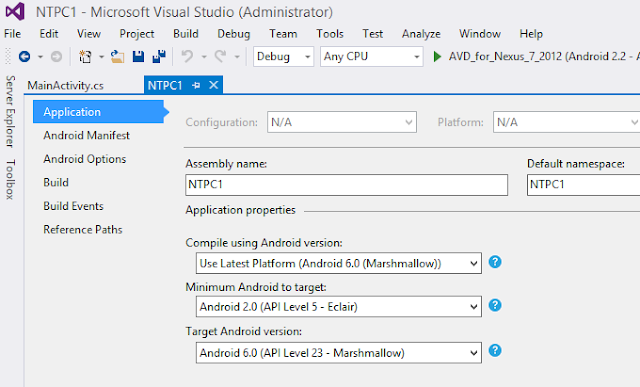Click the Navigate Backward arrow icon
Image resolution: width=640 pixels, height=387 pixels.
click(x=24, y=56)
